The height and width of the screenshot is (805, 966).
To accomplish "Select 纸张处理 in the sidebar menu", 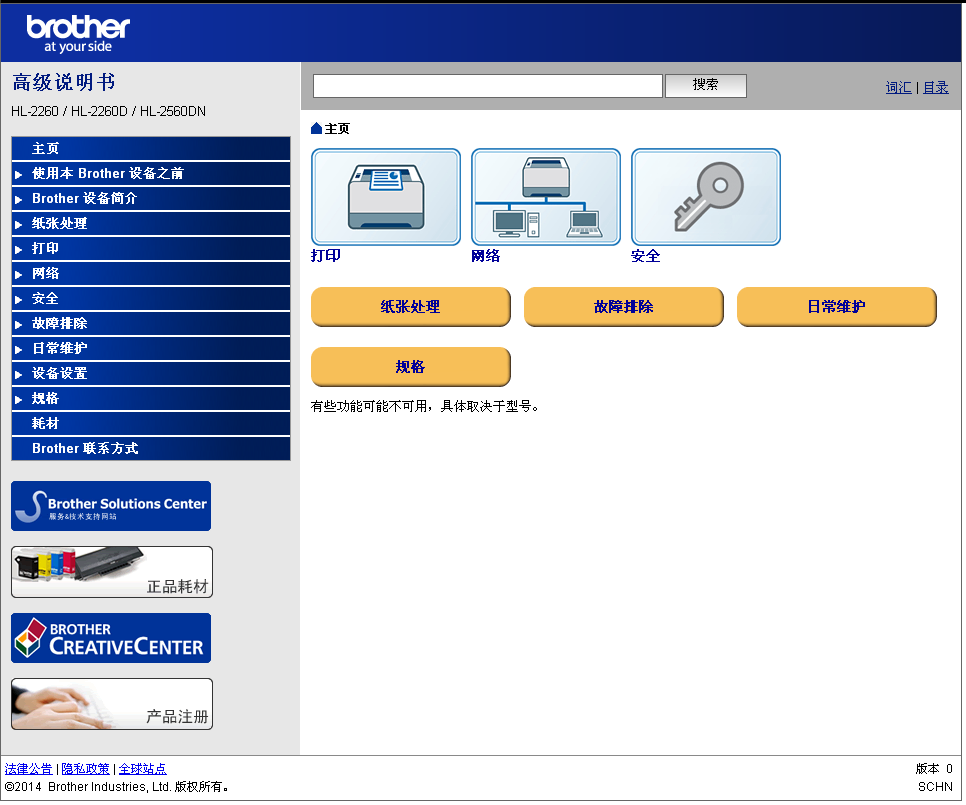I will (151, 224).
